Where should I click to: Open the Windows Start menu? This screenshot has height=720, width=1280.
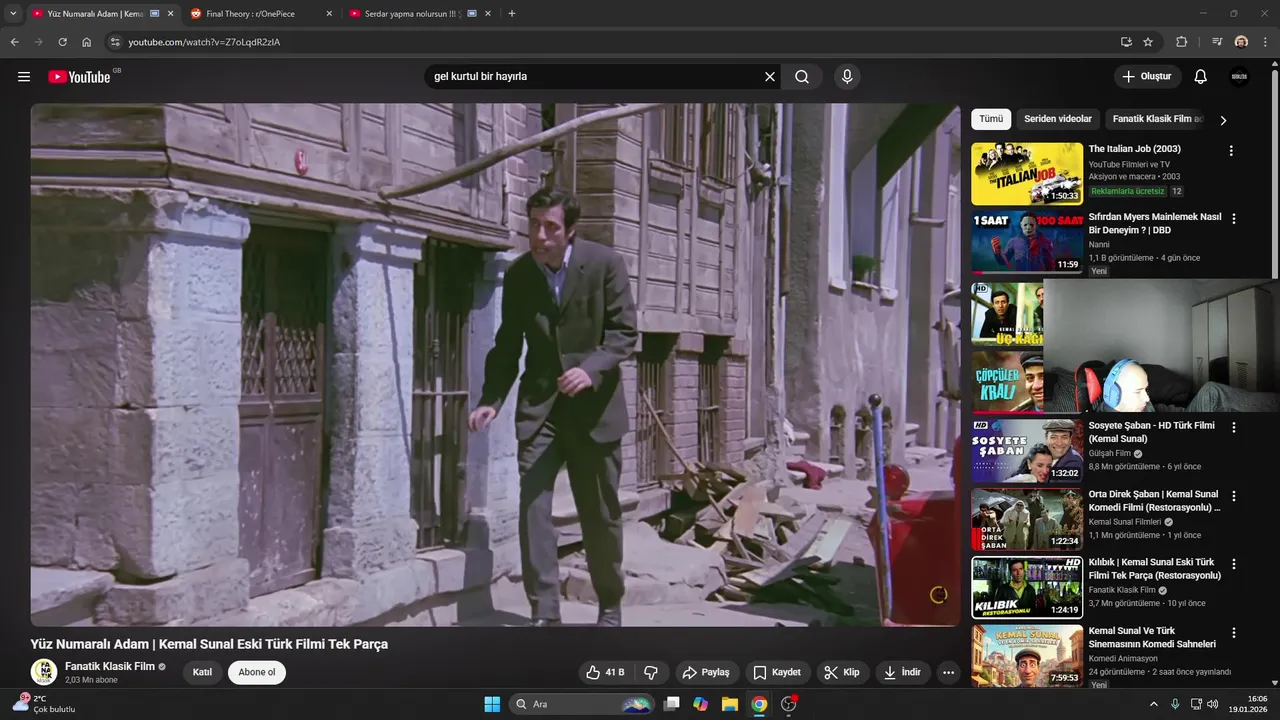click(x=492, y=704)
